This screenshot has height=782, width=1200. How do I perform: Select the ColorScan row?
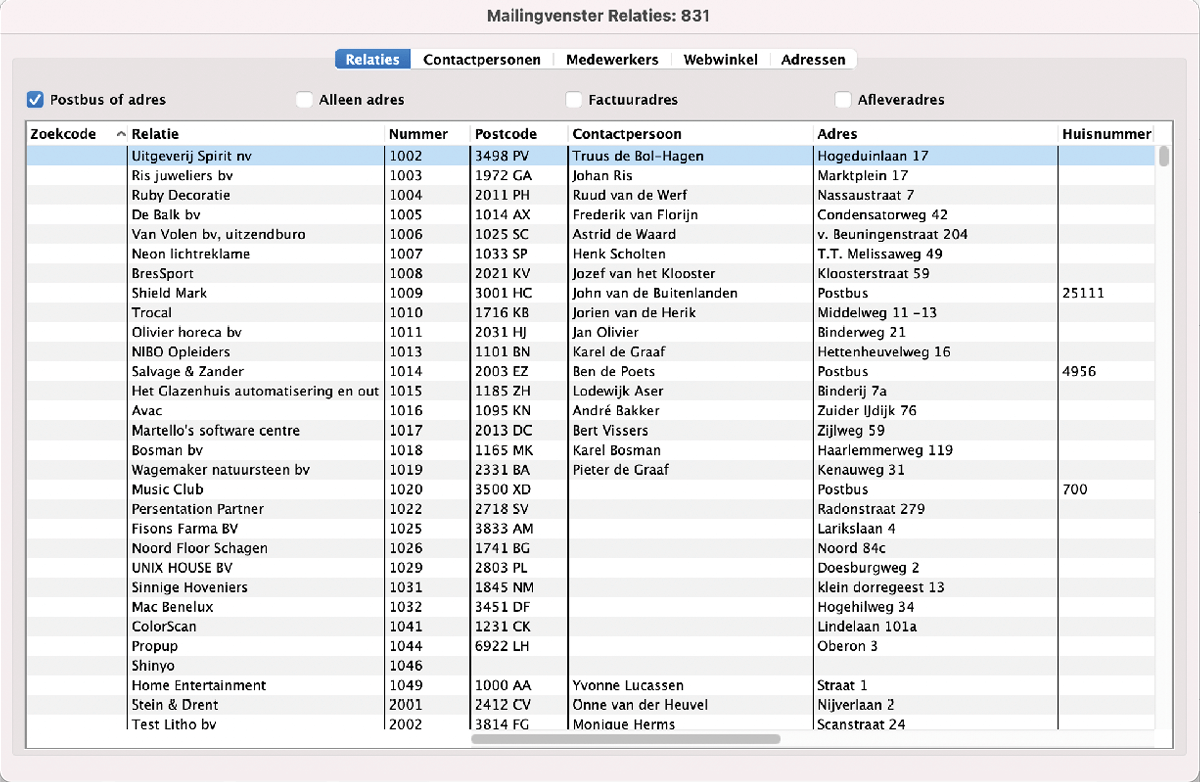(590, 626)
